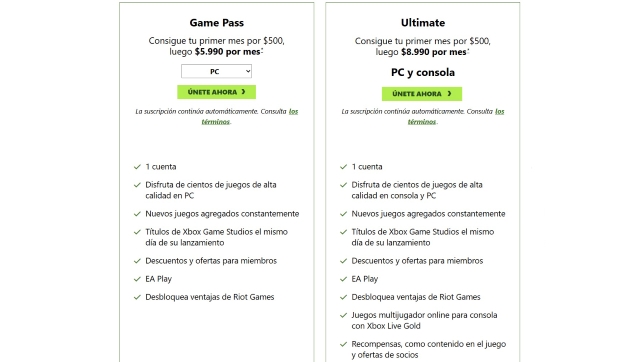This screenshot has width=640, height=362.
Task: Click checkmark beside Juegos multijugador online feature
Action: (x=343, y=315)
